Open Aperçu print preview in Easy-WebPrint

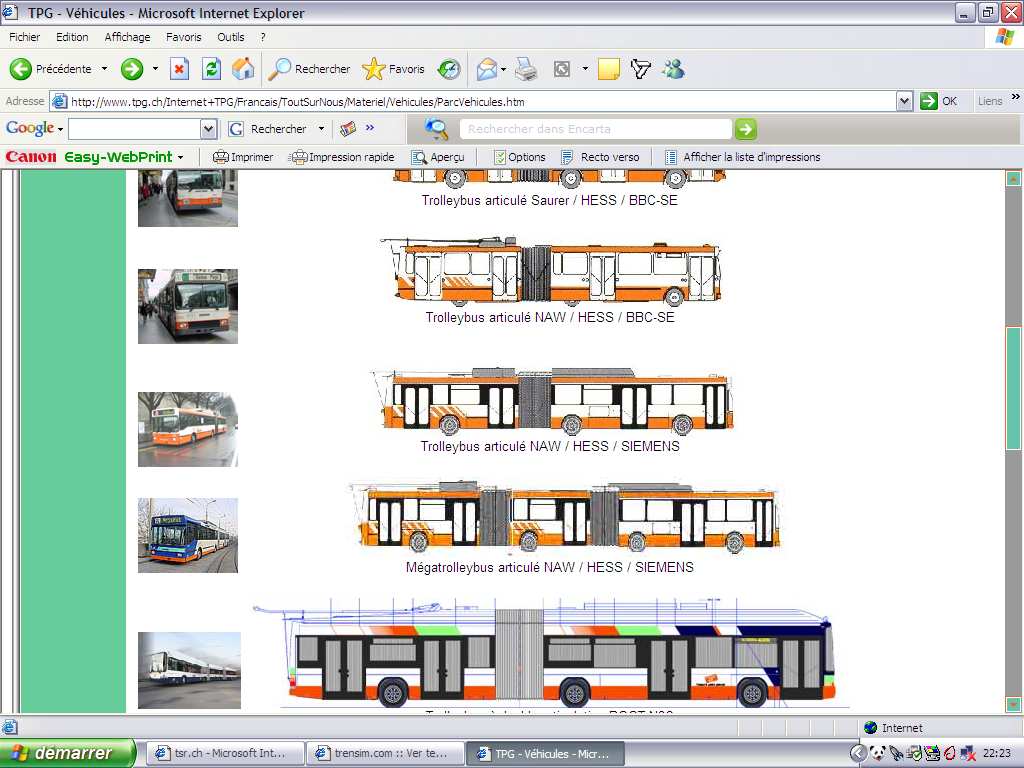coord(437,157)
